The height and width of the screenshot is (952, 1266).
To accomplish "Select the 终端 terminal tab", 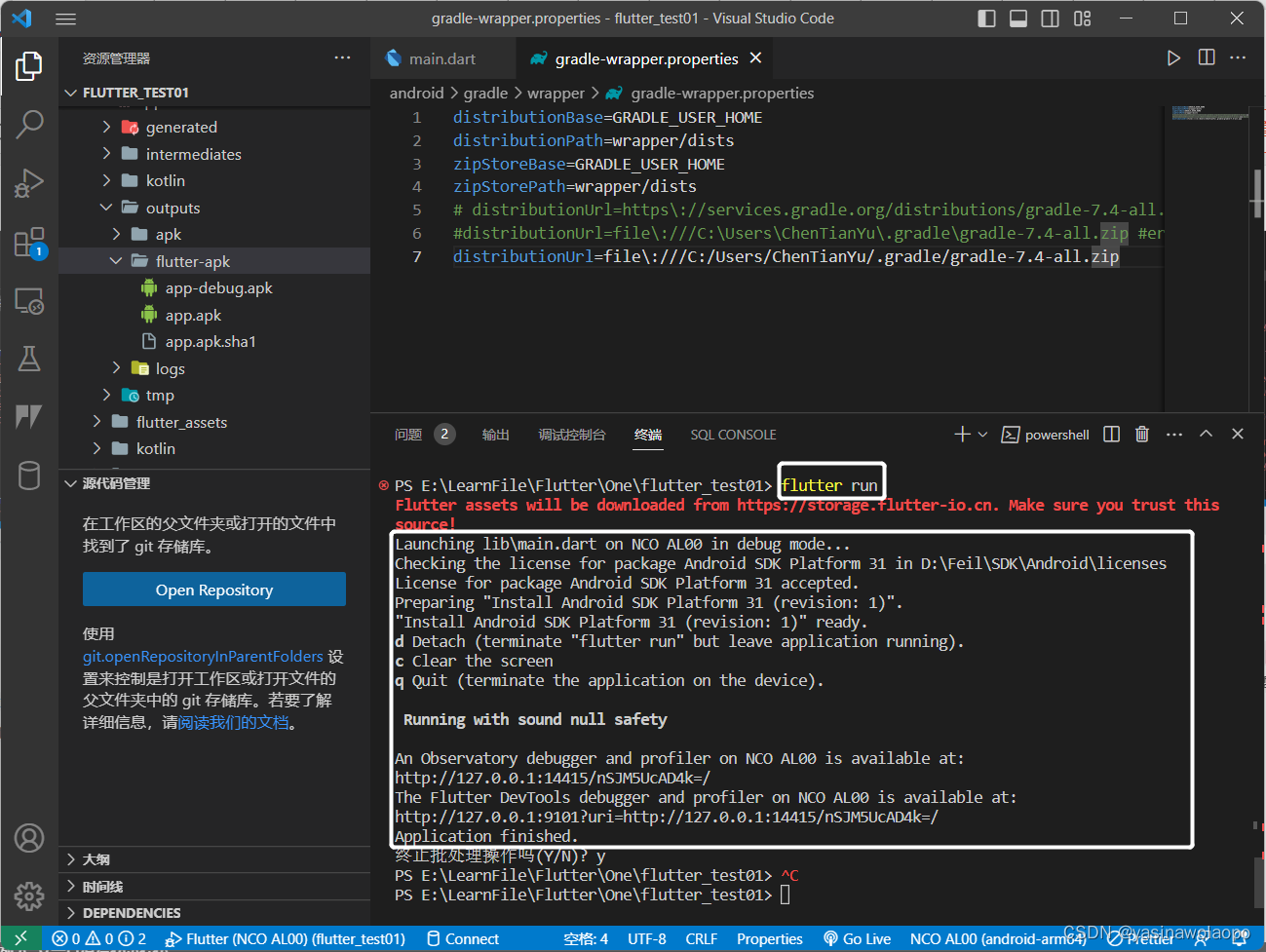I will tap(648, 435).
